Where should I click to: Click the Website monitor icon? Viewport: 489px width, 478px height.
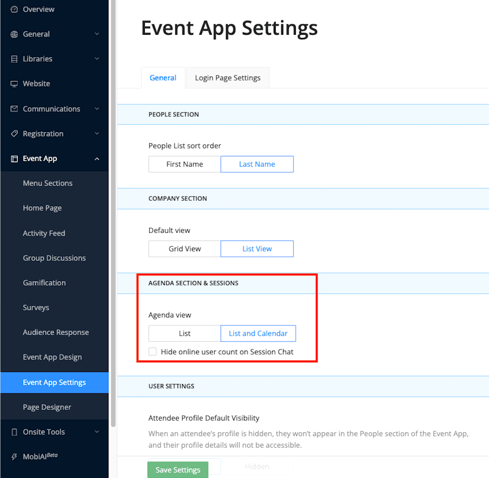pos(14,84)
